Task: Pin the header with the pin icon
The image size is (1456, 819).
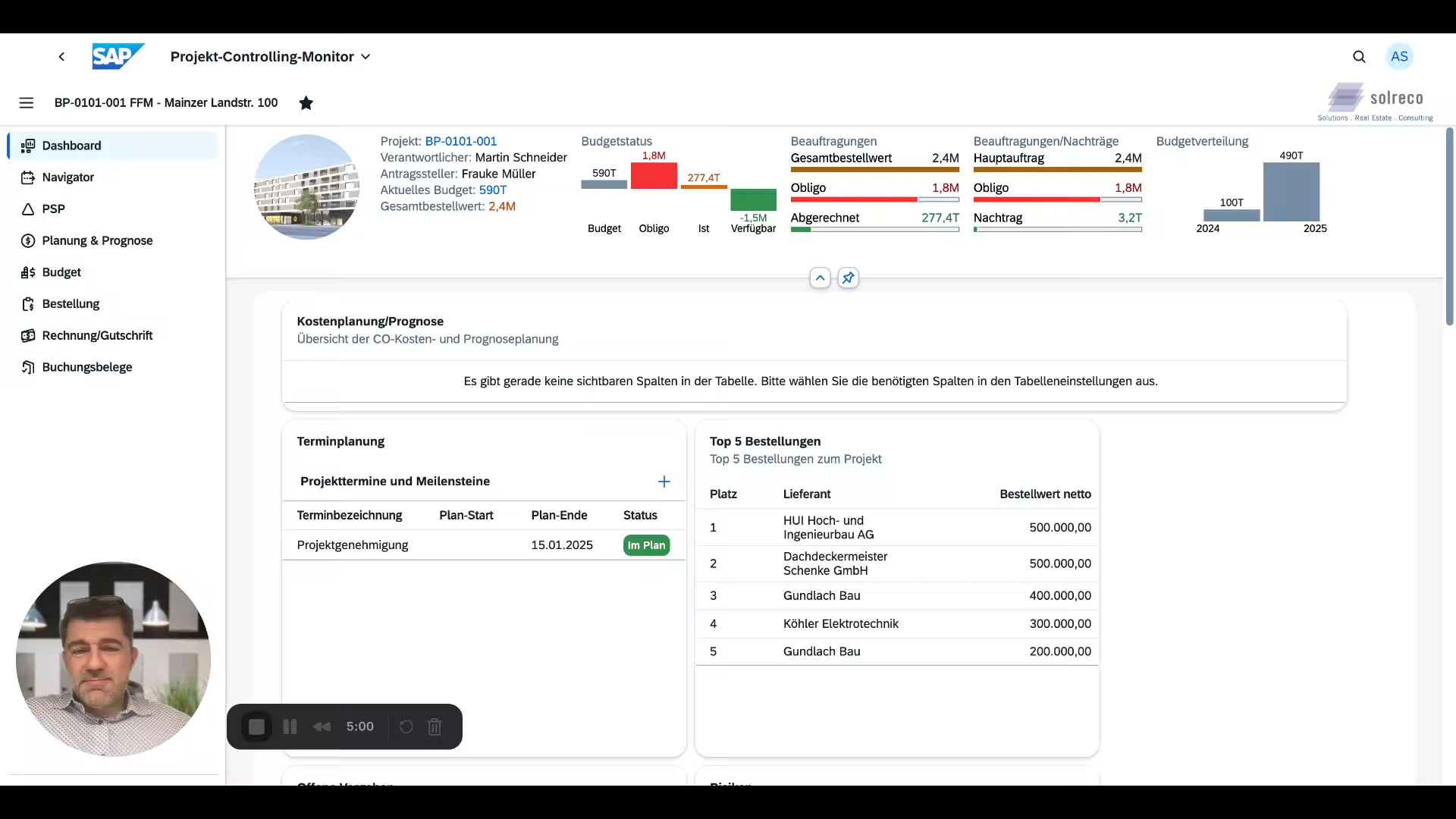Action: [x=848, y=278]
